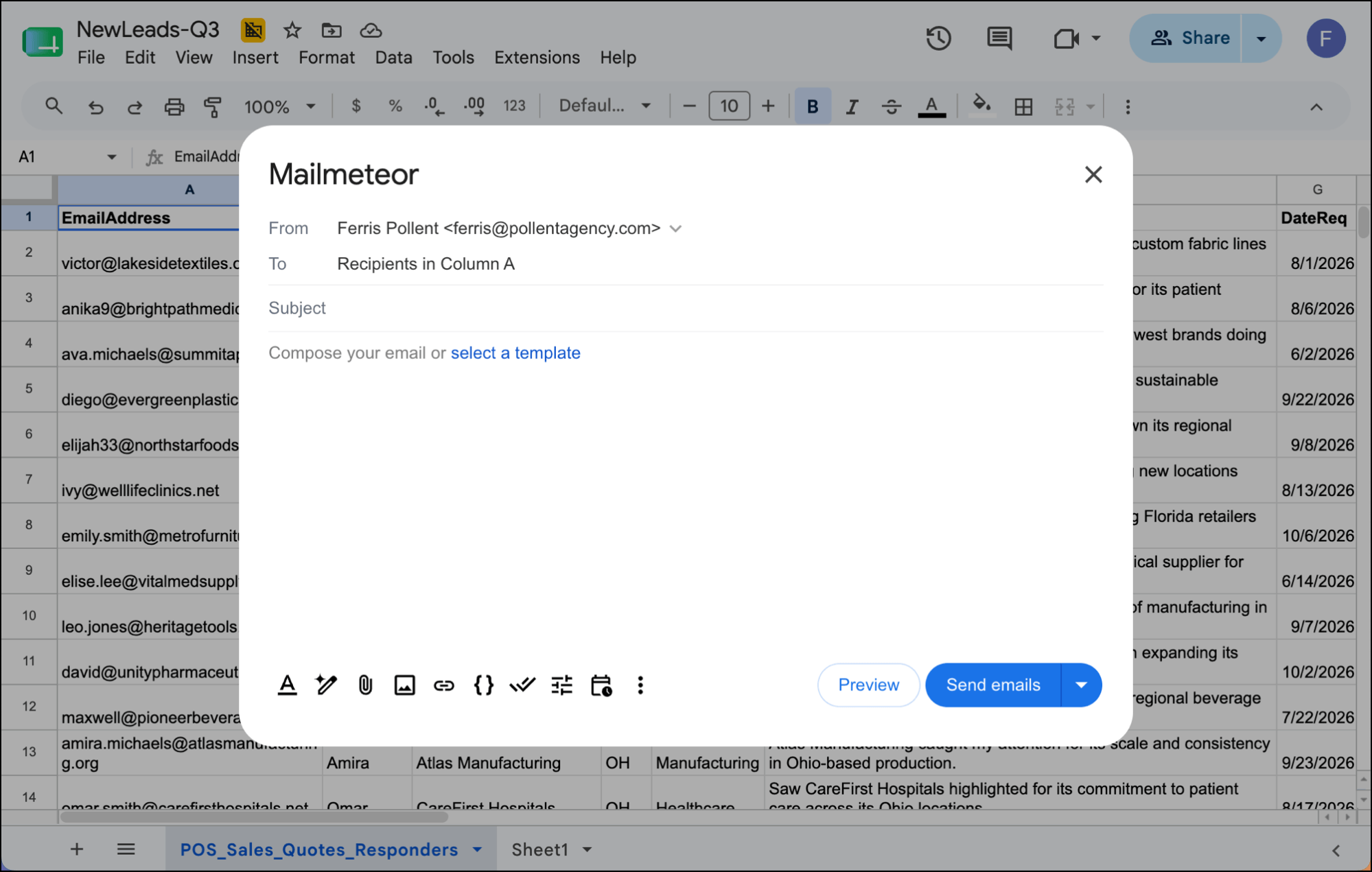This screenshot has height=872, width=1372.
Task: Expand the From sender dropdown
Action: coord(676,228)
